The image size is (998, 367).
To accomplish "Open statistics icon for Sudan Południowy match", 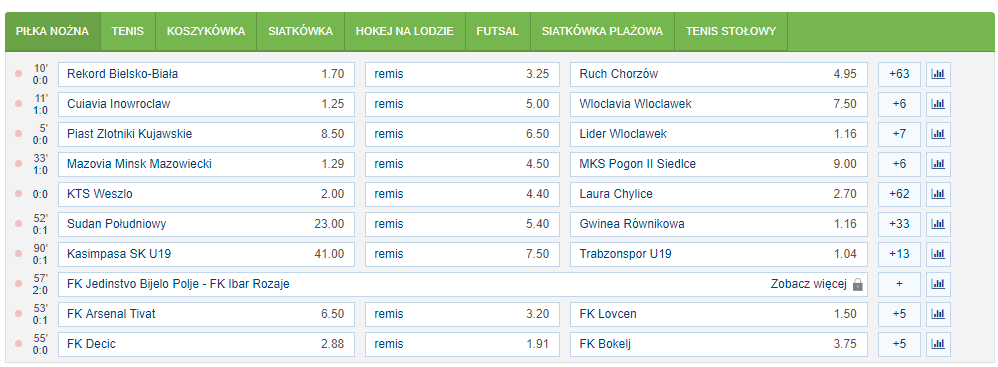I will click(x=938, y=224).
